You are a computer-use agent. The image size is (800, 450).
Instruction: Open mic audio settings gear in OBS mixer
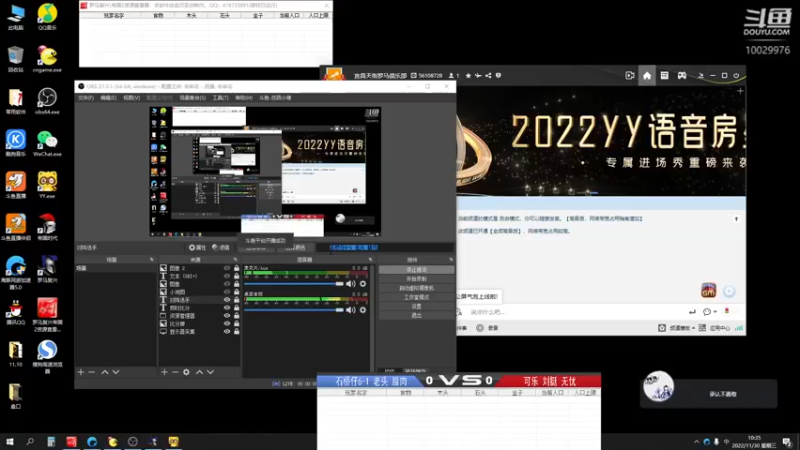tap(363, 284)
